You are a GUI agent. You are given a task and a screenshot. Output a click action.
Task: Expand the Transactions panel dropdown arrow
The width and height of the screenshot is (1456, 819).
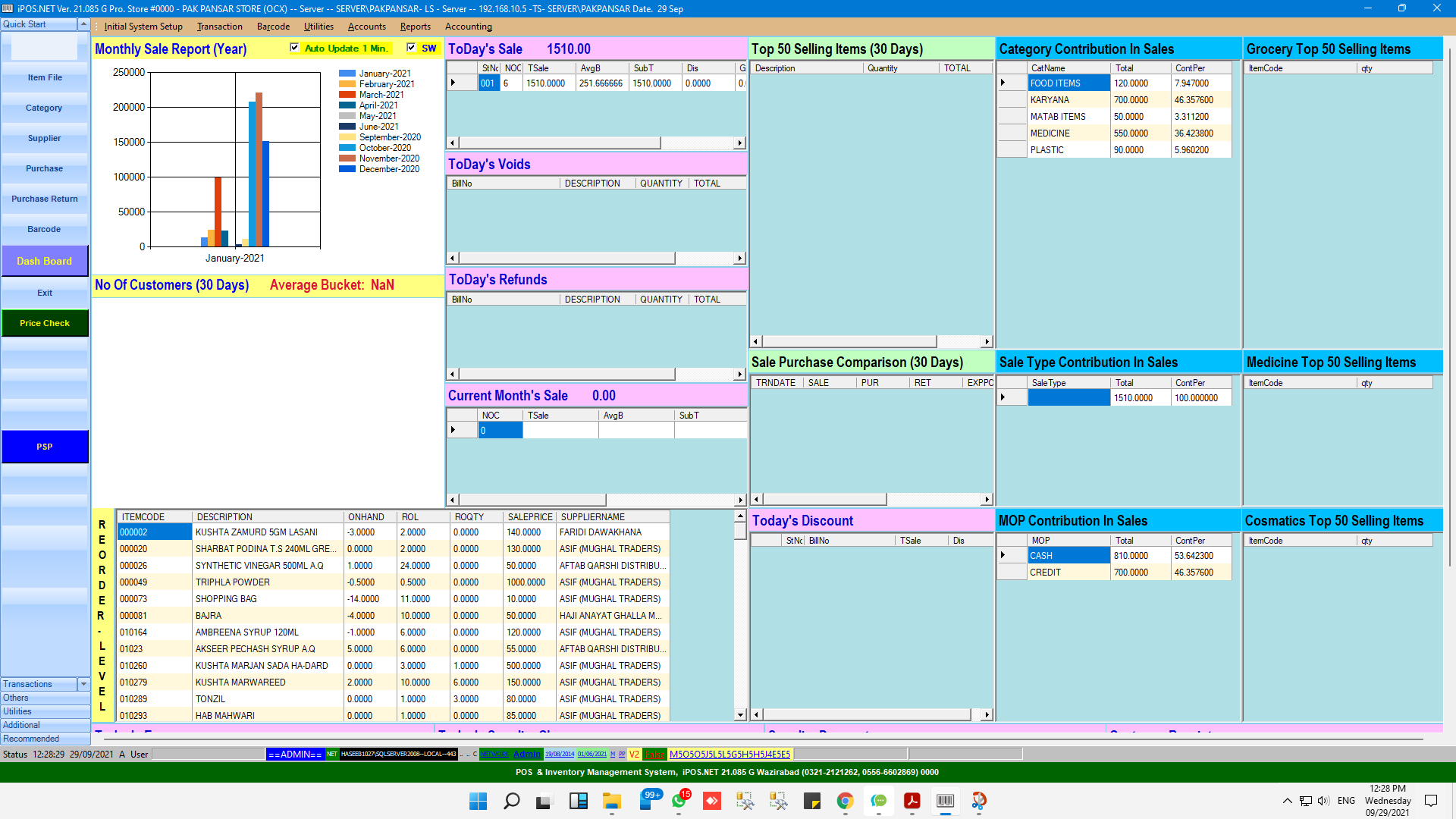83,684
